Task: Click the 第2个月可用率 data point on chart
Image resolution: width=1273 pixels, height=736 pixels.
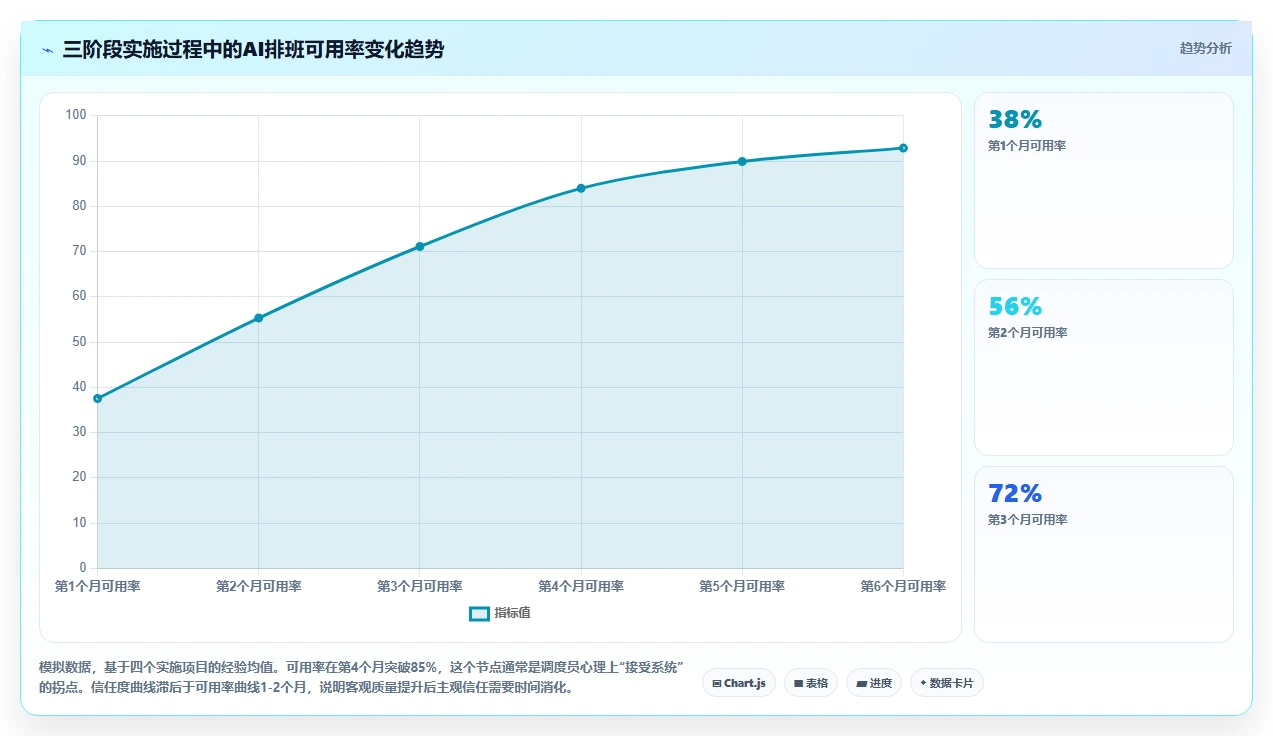Action: point(258,318)
